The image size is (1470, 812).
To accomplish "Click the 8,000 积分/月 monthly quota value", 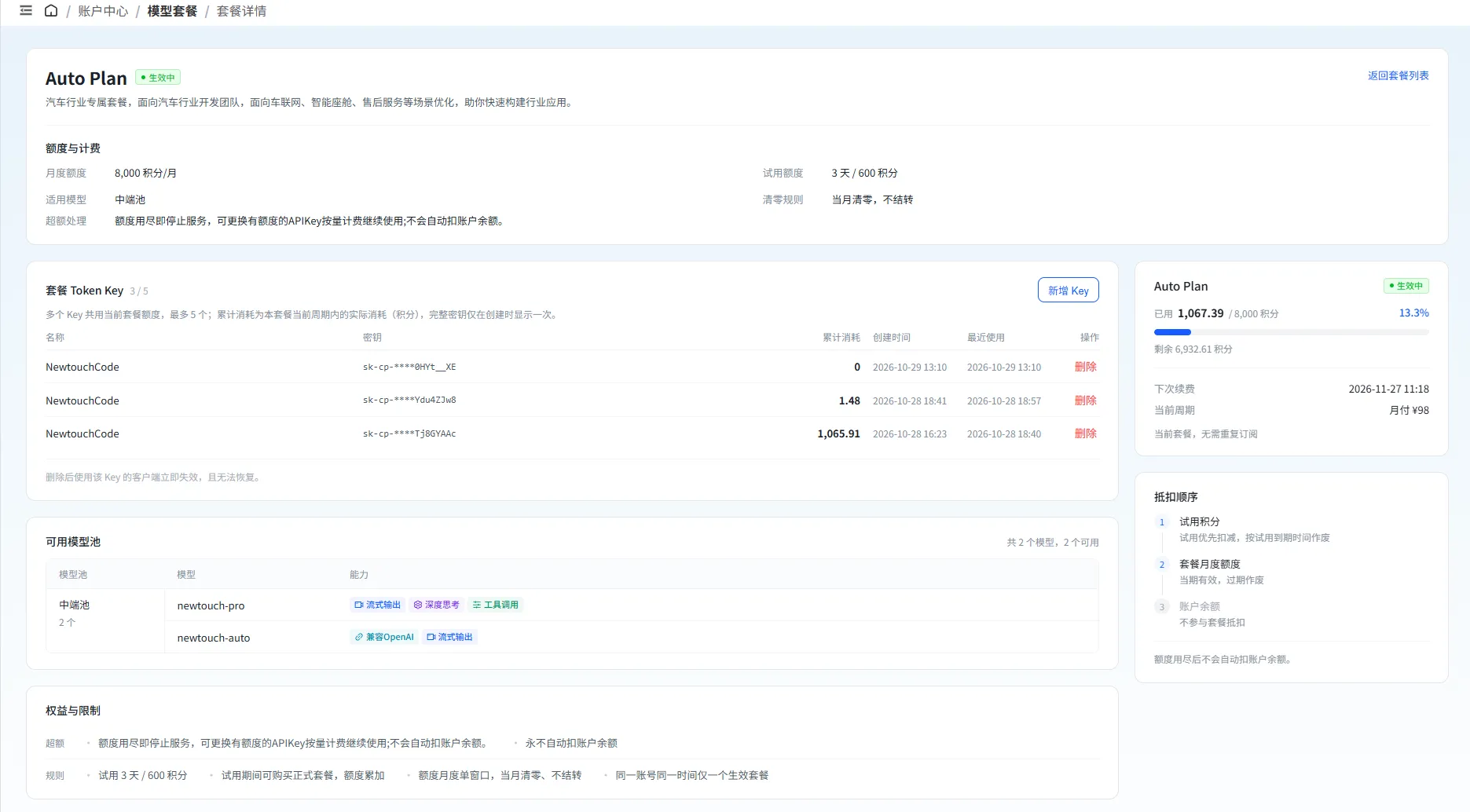I will pos(145,173).
